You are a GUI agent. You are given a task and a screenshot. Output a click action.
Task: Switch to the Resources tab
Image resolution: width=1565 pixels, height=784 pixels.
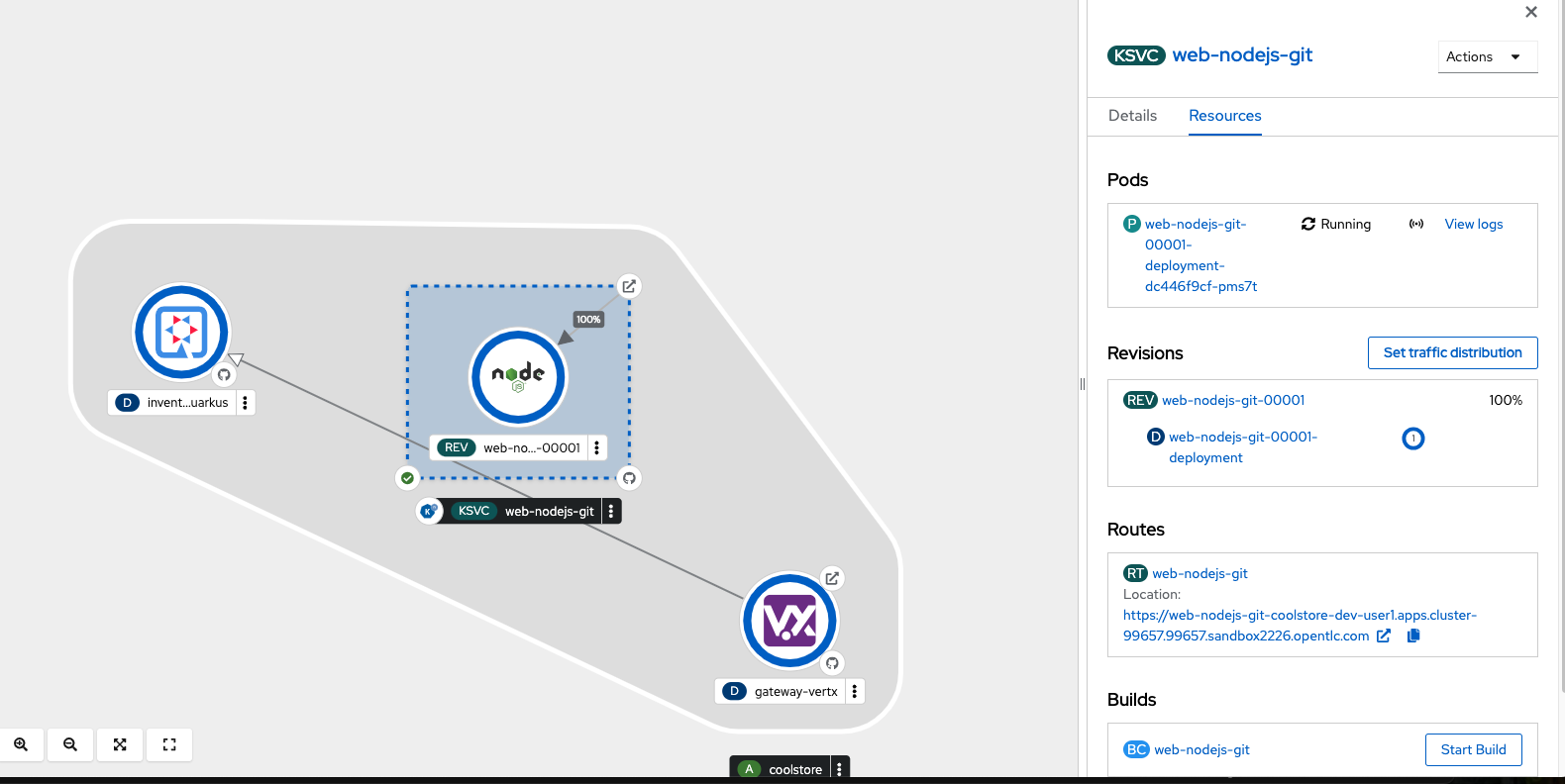tap(1225, 116)
